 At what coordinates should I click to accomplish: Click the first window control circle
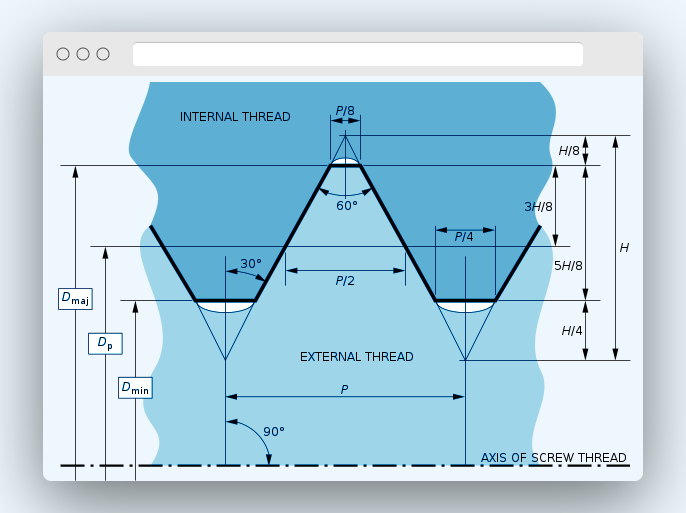tap(63, 54)
